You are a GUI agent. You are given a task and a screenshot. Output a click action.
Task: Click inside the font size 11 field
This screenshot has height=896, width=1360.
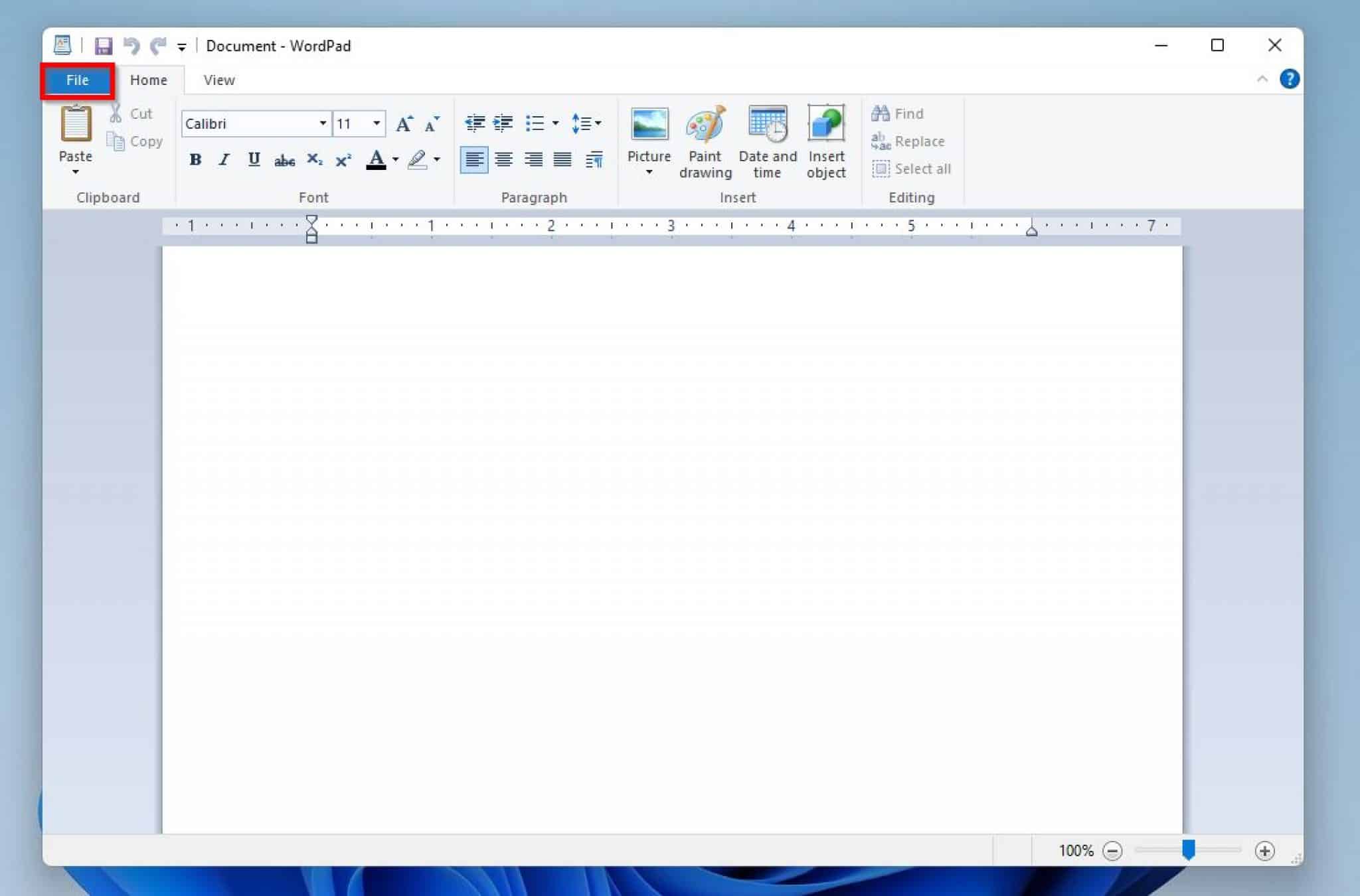pyautogui.click(x=350, y=123)
